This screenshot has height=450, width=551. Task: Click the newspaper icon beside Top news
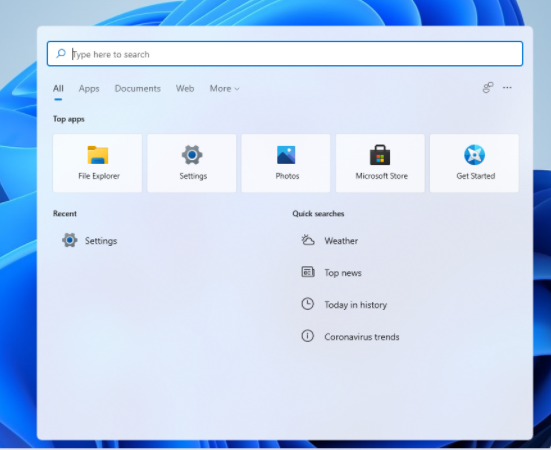click(x=308, y=272)
